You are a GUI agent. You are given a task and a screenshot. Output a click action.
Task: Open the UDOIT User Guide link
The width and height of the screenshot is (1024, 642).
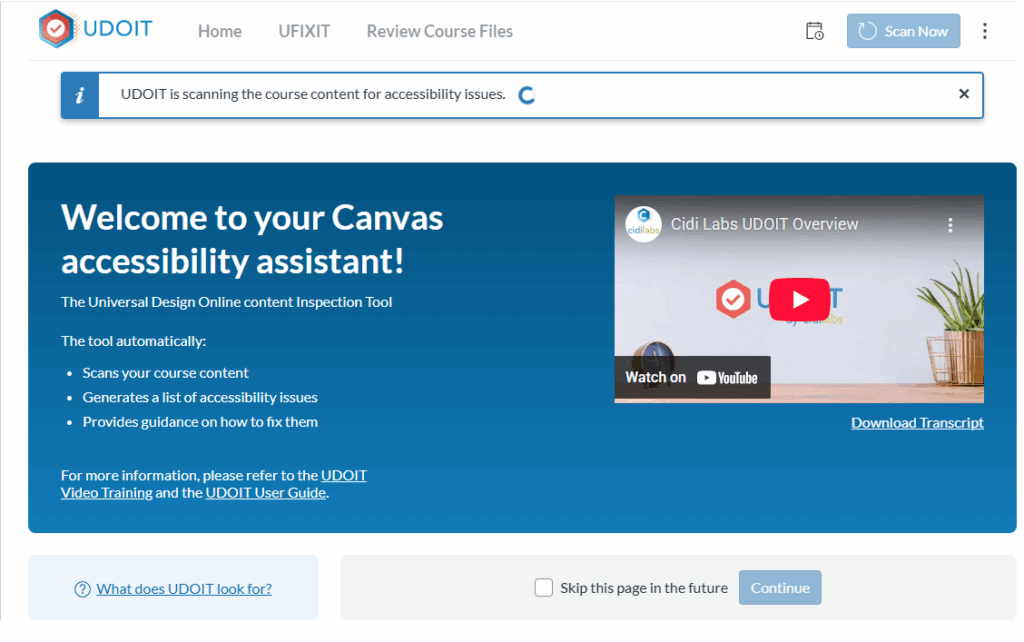click(265, 492)
